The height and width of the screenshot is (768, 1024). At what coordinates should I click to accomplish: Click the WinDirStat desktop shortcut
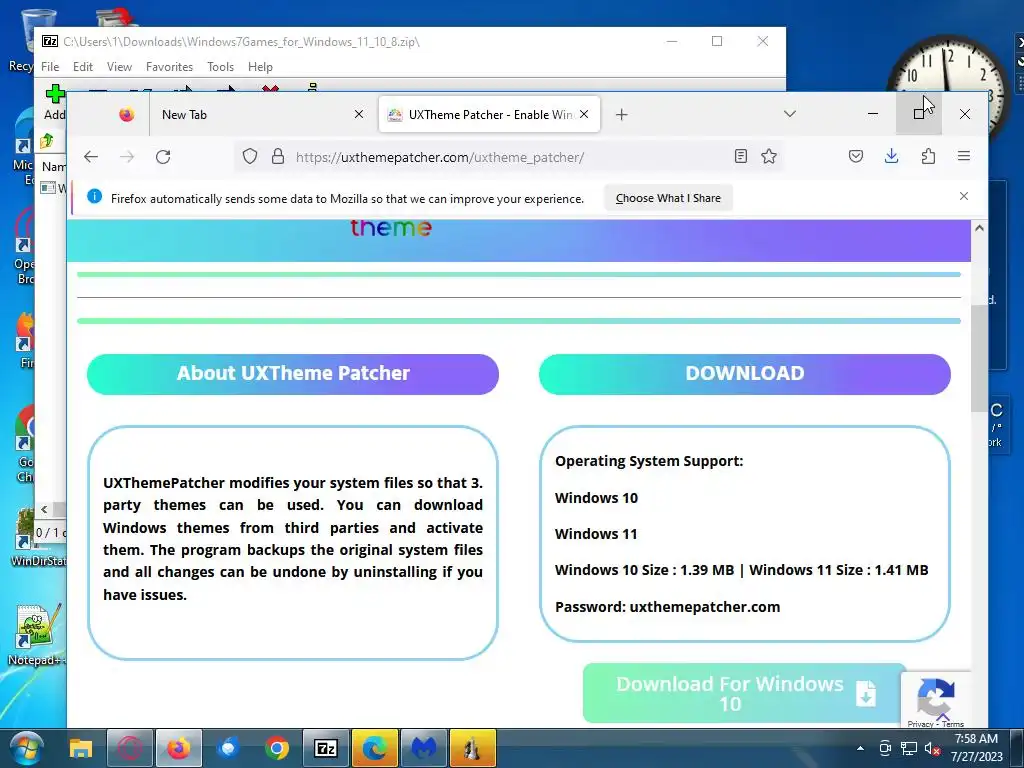[x=36, y=537]
